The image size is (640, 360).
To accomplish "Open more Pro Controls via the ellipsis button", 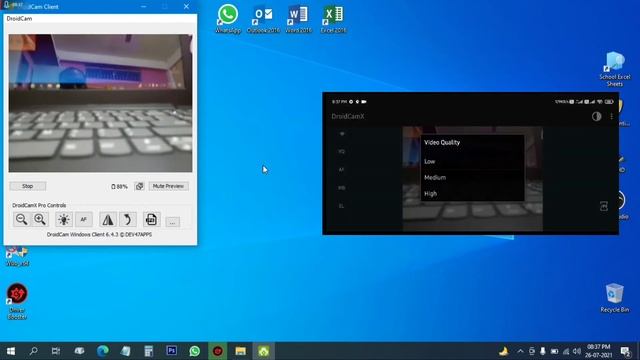I will pos(173,222).
